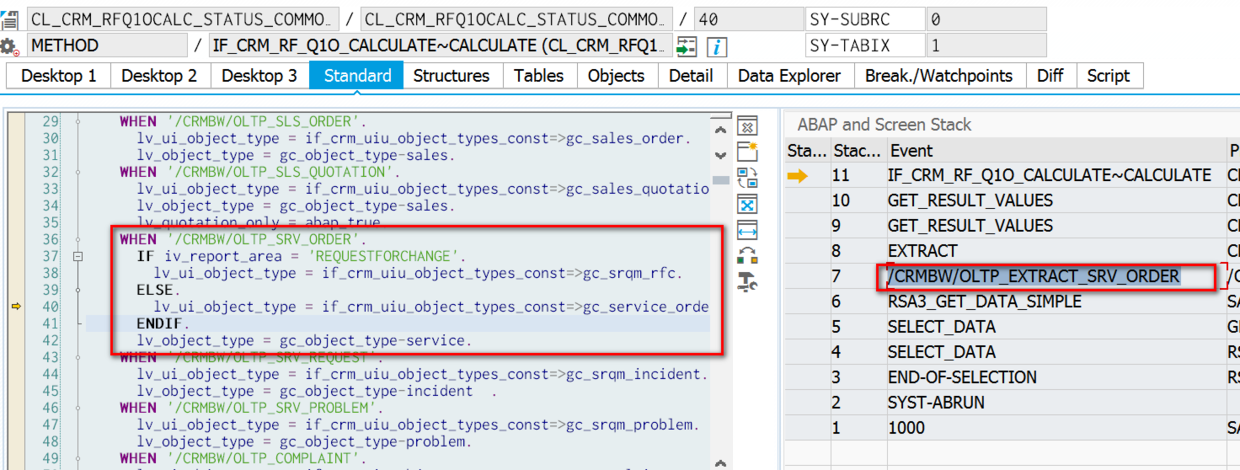
Task: Select RSA3_GET_DATA_SIMPLE stack entry
Action: point(984,301)
